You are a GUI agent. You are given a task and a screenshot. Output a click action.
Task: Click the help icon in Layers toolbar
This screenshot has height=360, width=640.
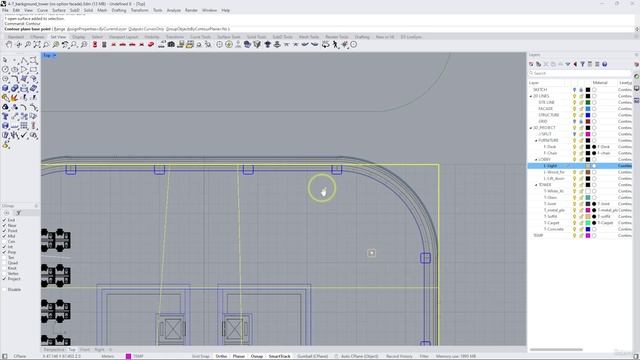click(604, 64)
